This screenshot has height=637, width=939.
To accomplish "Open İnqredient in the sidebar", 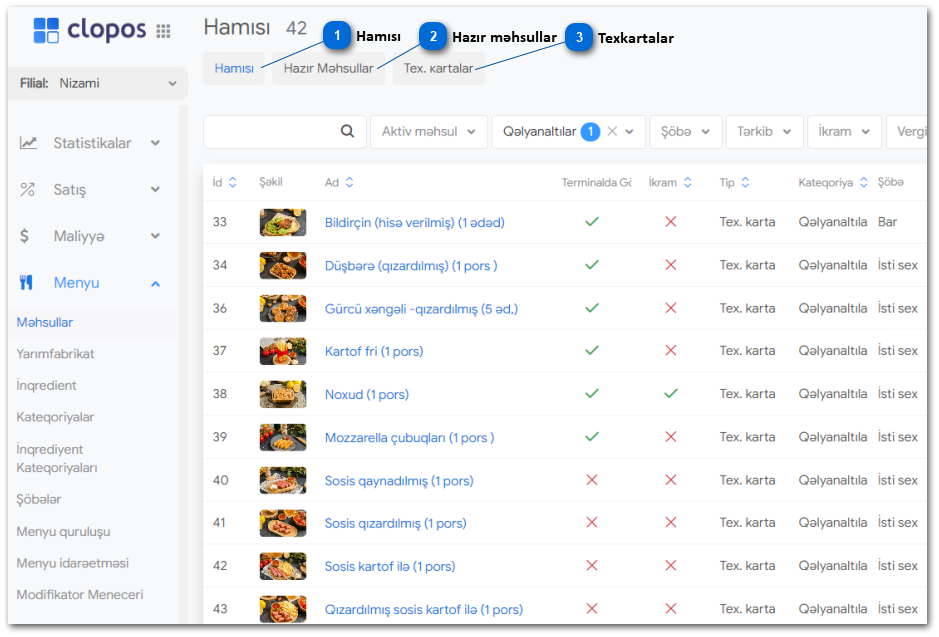I will point(46,386).
